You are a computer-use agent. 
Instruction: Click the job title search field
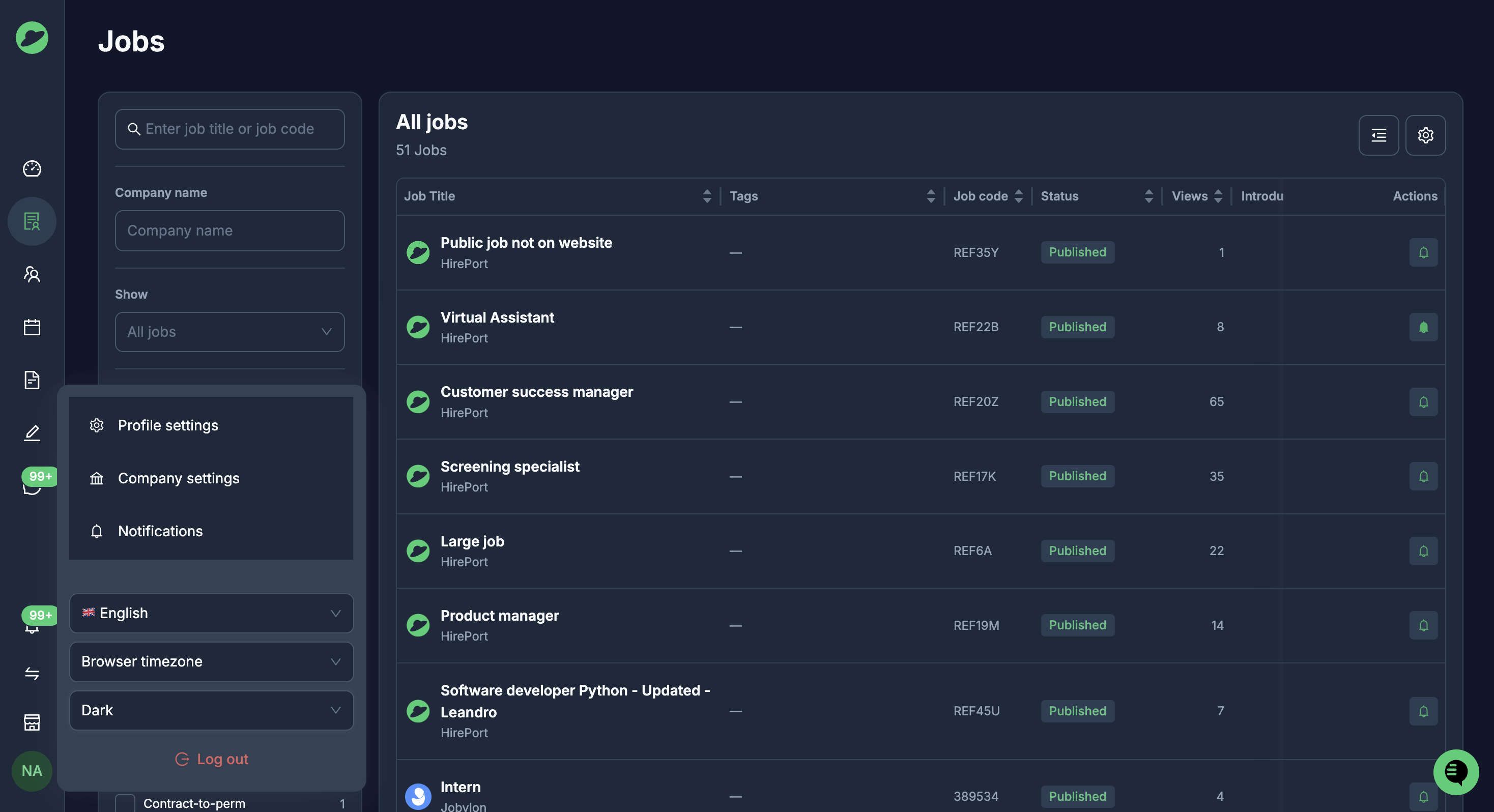click(229, 129)
